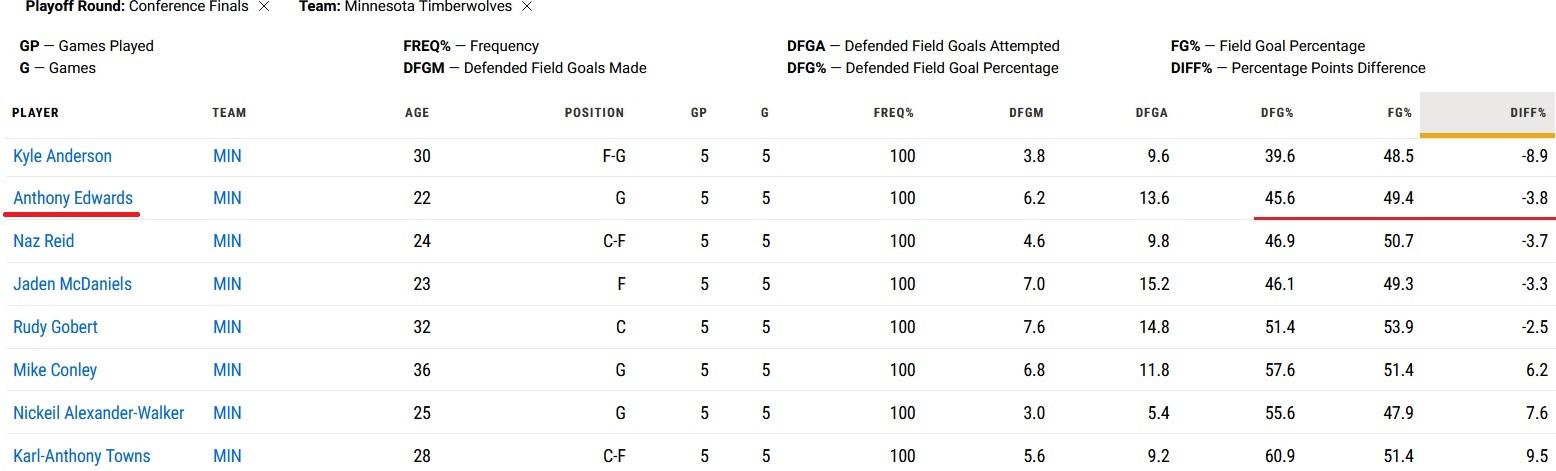1556x471 pixels.
Task: Open Karl-Anthony Towns player link
Action: (x=82, y=456)
